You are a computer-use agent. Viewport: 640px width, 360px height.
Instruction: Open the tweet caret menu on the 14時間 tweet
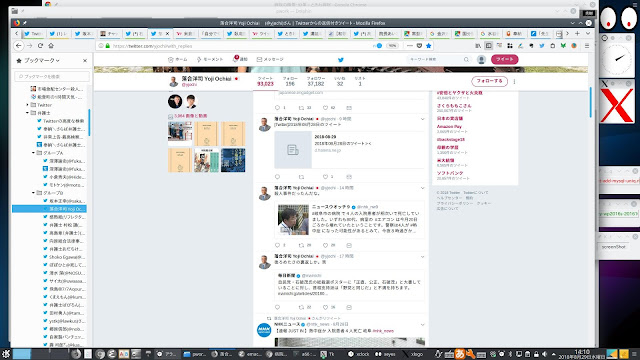tap(422, 188)
